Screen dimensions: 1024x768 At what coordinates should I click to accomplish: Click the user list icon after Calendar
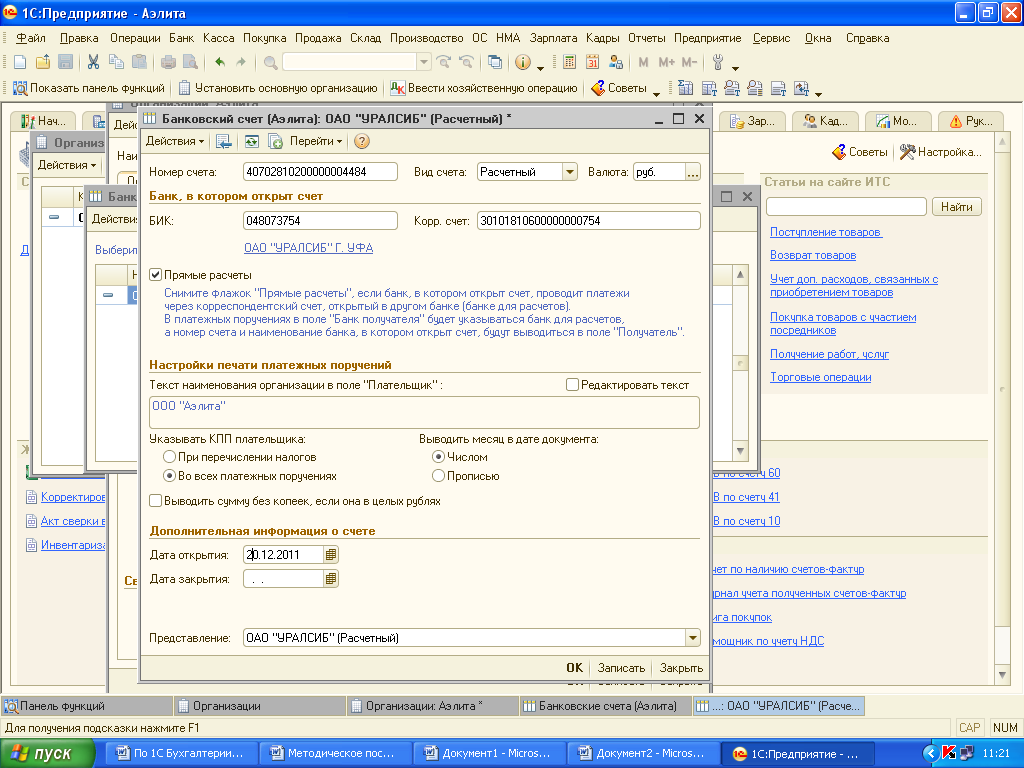click(x=615, y=63)
